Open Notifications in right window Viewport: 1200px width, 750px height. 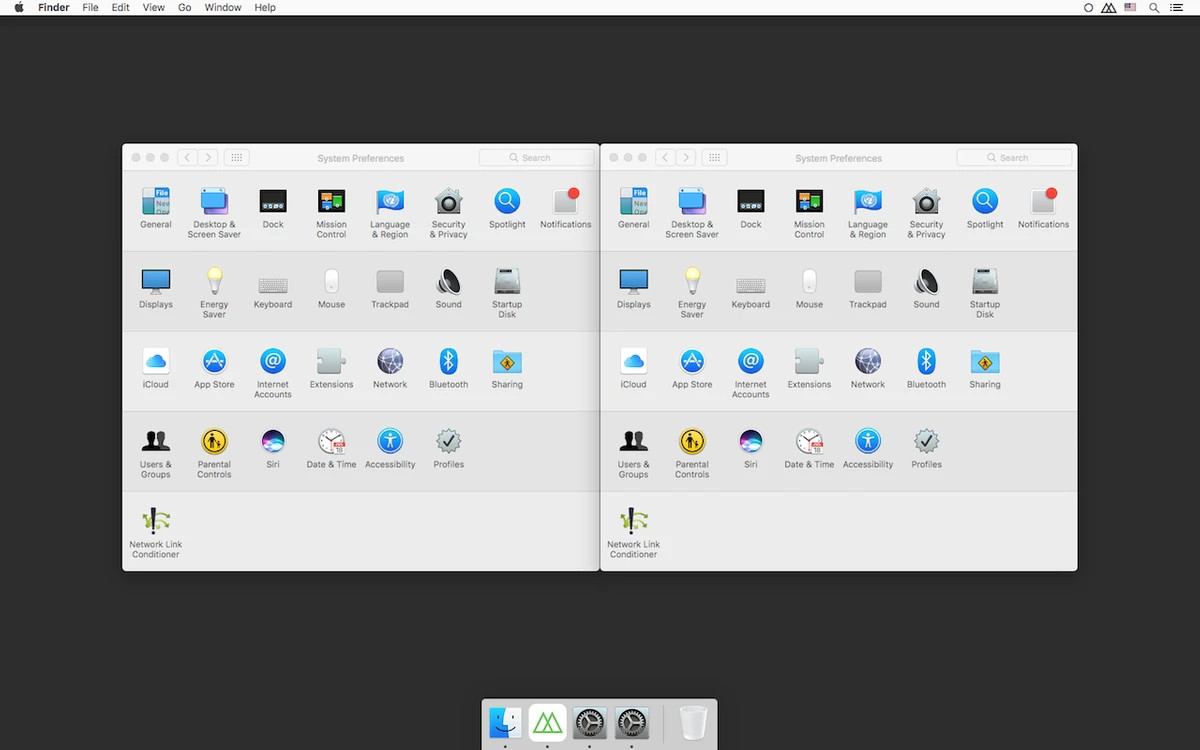click(x=1044, y=208)
